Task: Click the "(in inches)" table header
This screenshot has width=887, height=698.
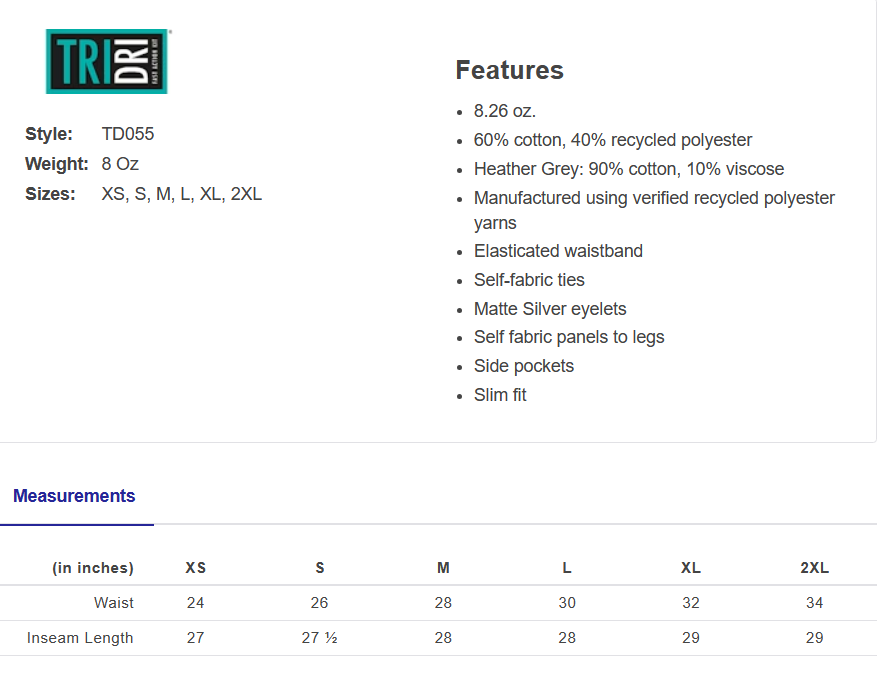Action: 93,568
